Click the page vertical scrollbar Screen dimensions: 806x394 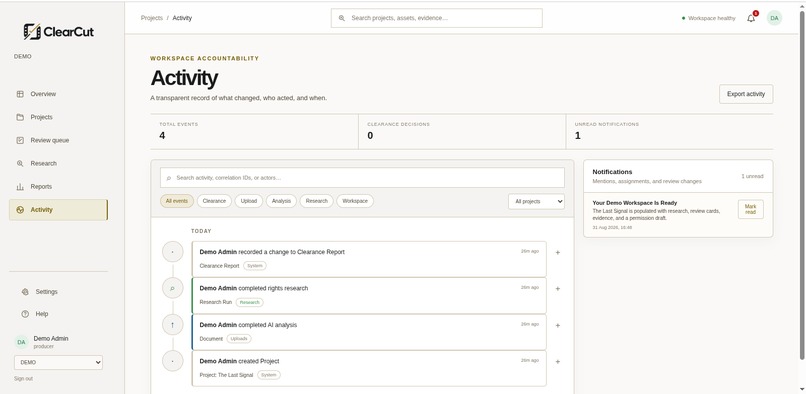[802, 184]
